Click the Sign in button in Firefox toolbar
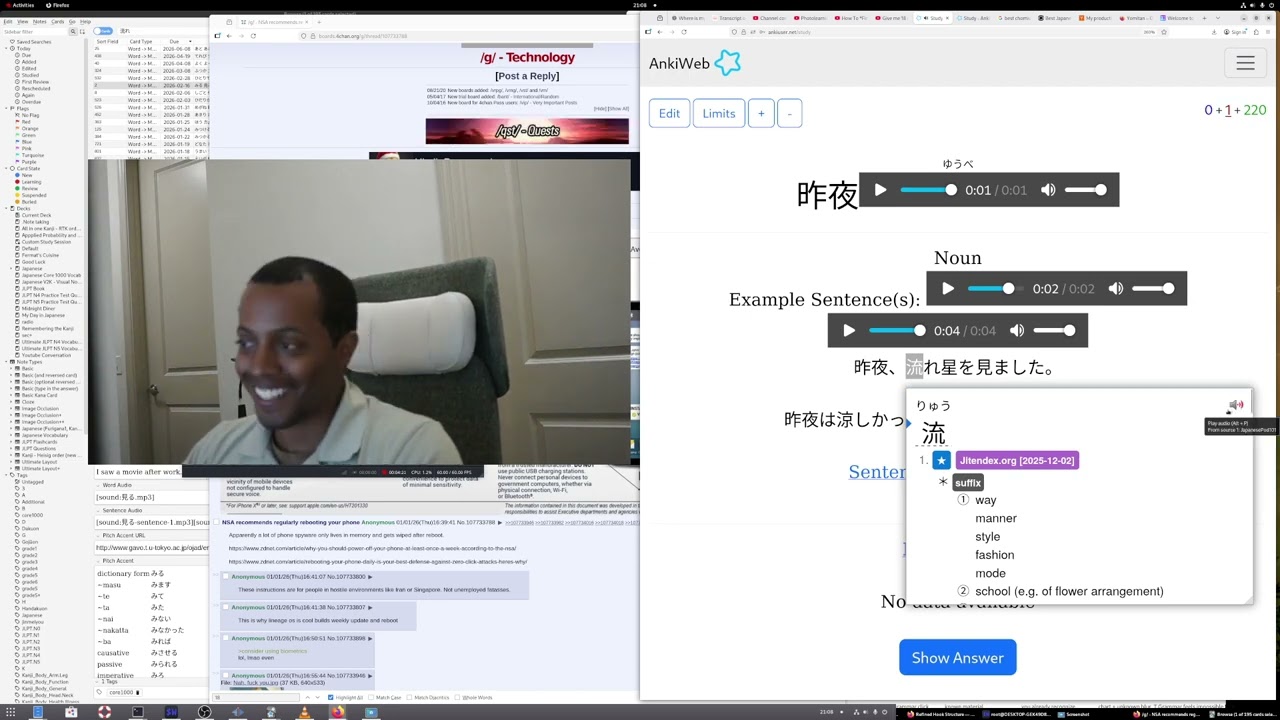The height and width of the screenshot is (720, 1280). pos(1237,32)
